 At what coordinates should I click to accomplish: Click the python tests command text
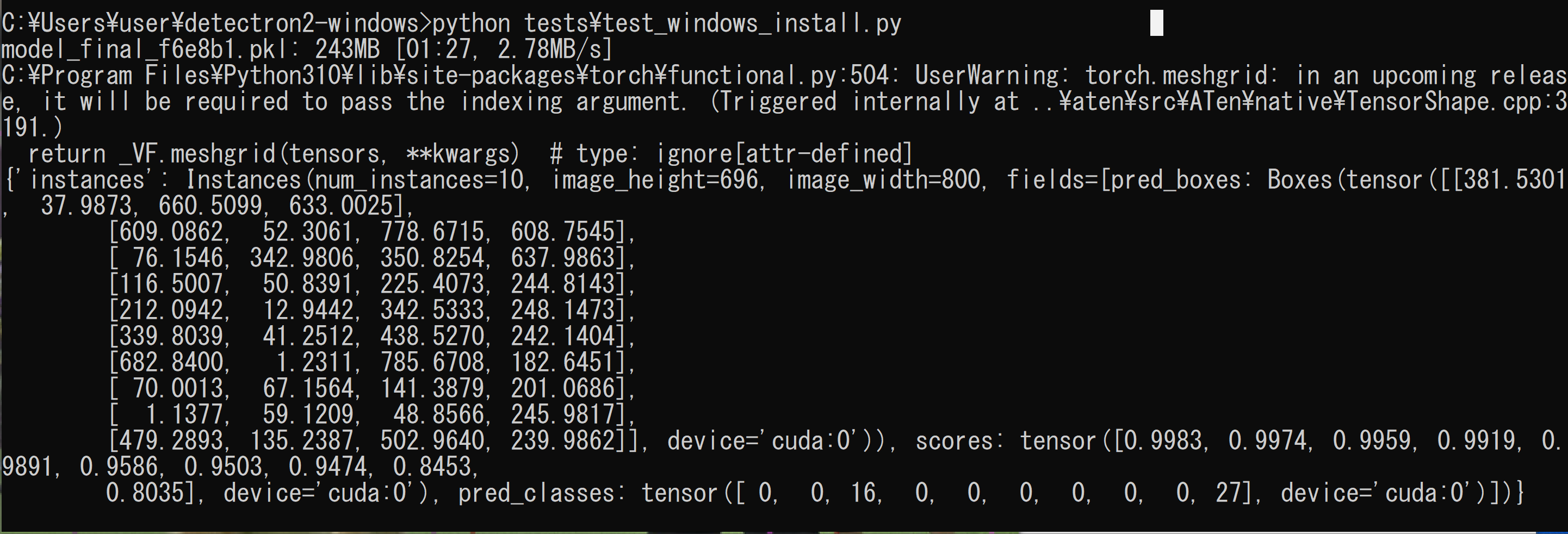pyautogui.click(x=666, y=23)
